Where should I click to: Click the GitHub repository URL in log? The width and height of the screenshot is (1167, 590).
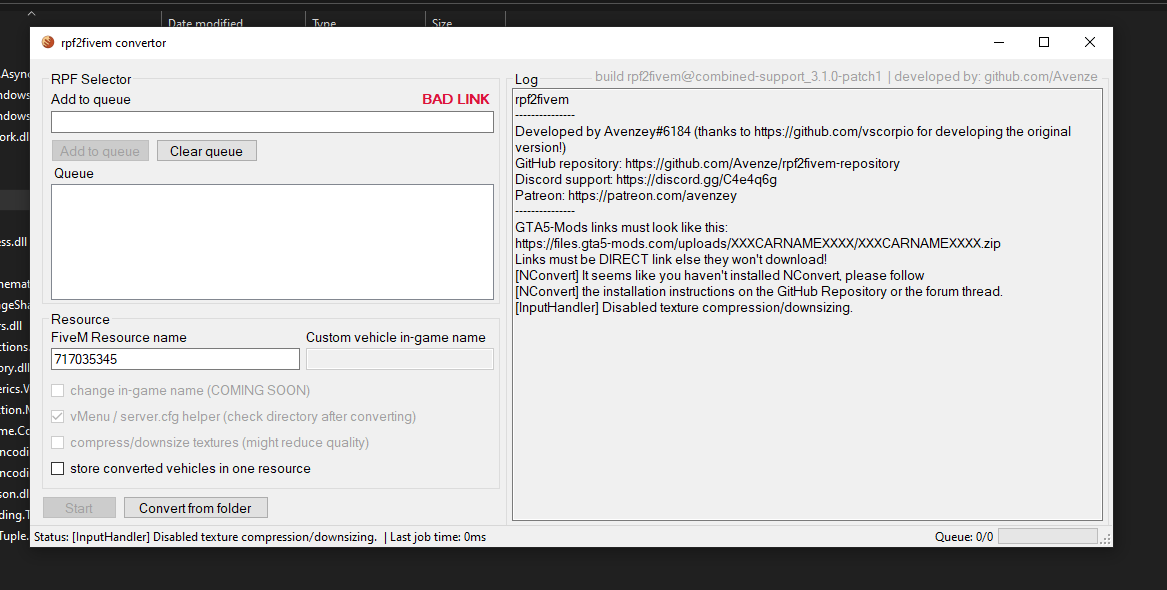pyautogui.click(x=762, y=164)
